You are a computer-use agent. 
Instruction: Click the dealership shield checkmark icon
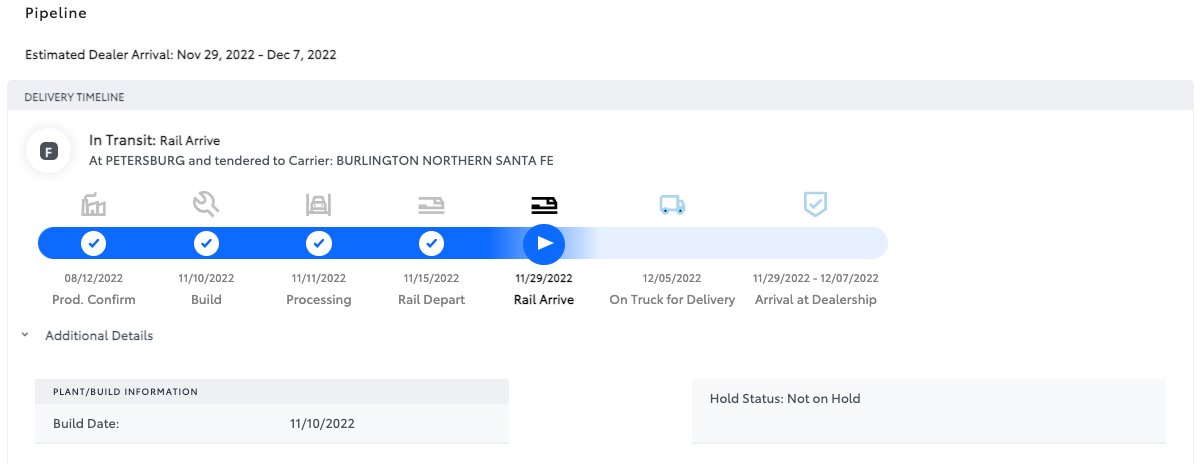tap(816, 205)
